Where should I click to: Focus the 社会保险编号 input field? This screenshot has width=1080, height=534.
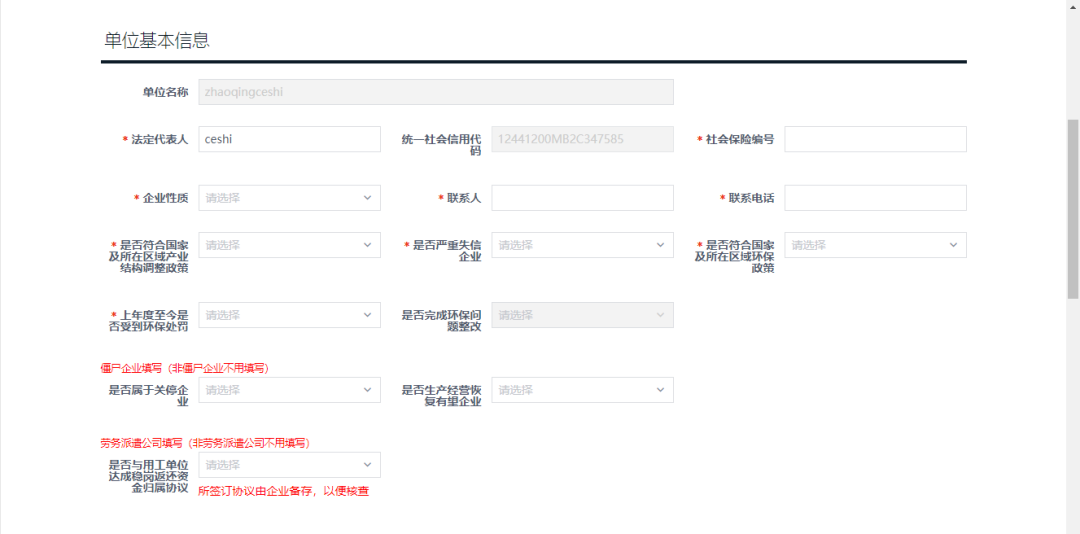[x=875, y=139]
